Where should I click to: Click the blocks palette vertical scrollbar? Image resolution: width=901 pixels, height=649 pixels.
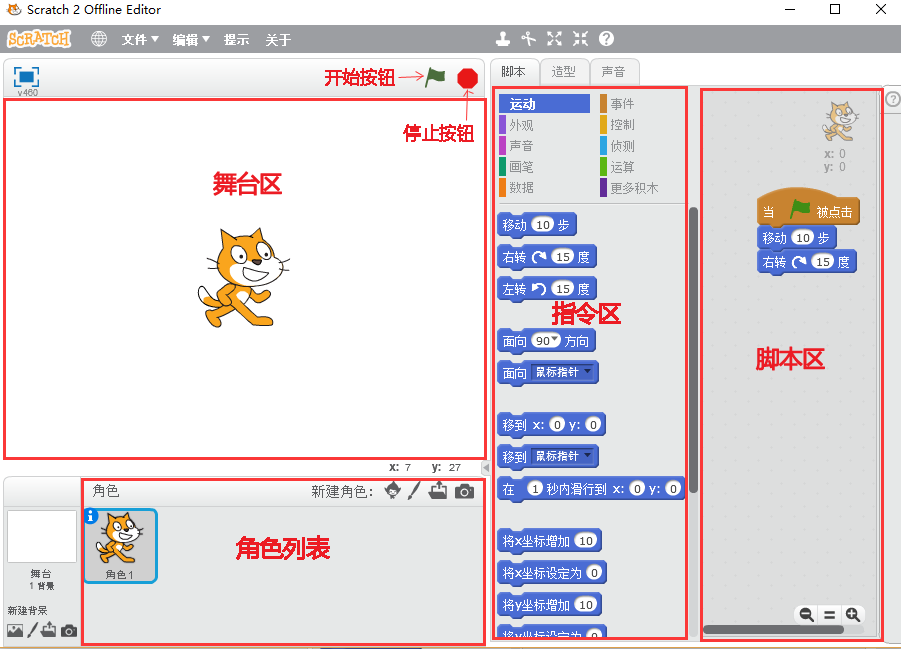coord(694,350)
